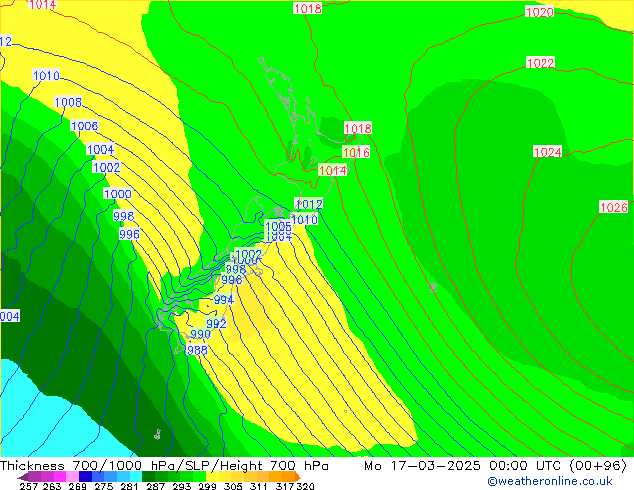Click the 1008 isobar label on left
Image resolution: width=634 pixels, height=490 pixels.
pyautogui.click(x=68, y=103)
